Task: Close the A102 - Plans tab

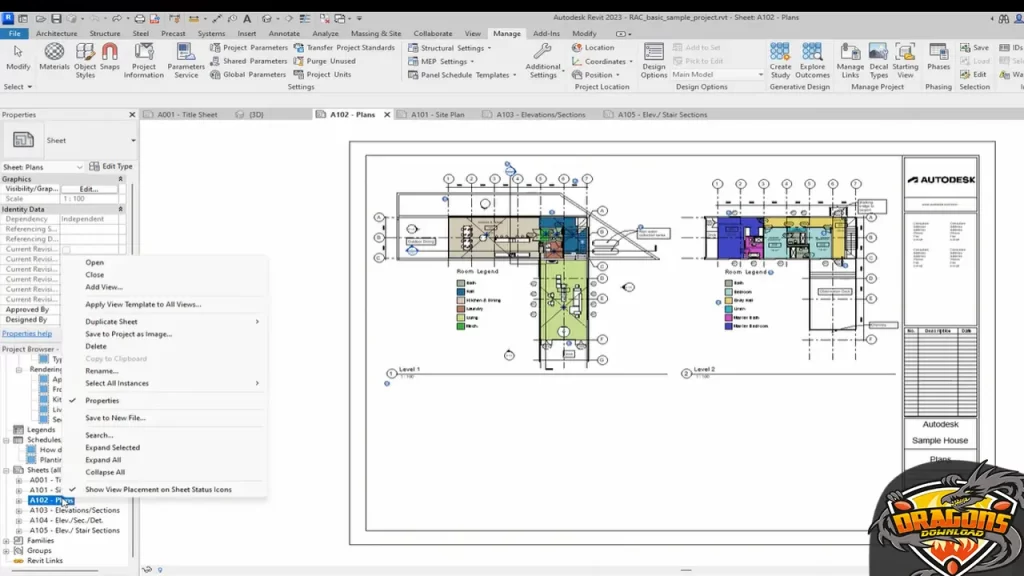Action: tap(387, 114)
